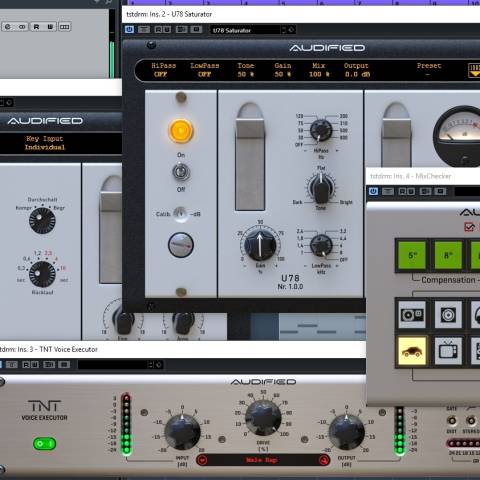Activate the MixChecker plugin power icon
Image resolution: width=480 pixels, height=480 pixels.
tap(373, 191)
